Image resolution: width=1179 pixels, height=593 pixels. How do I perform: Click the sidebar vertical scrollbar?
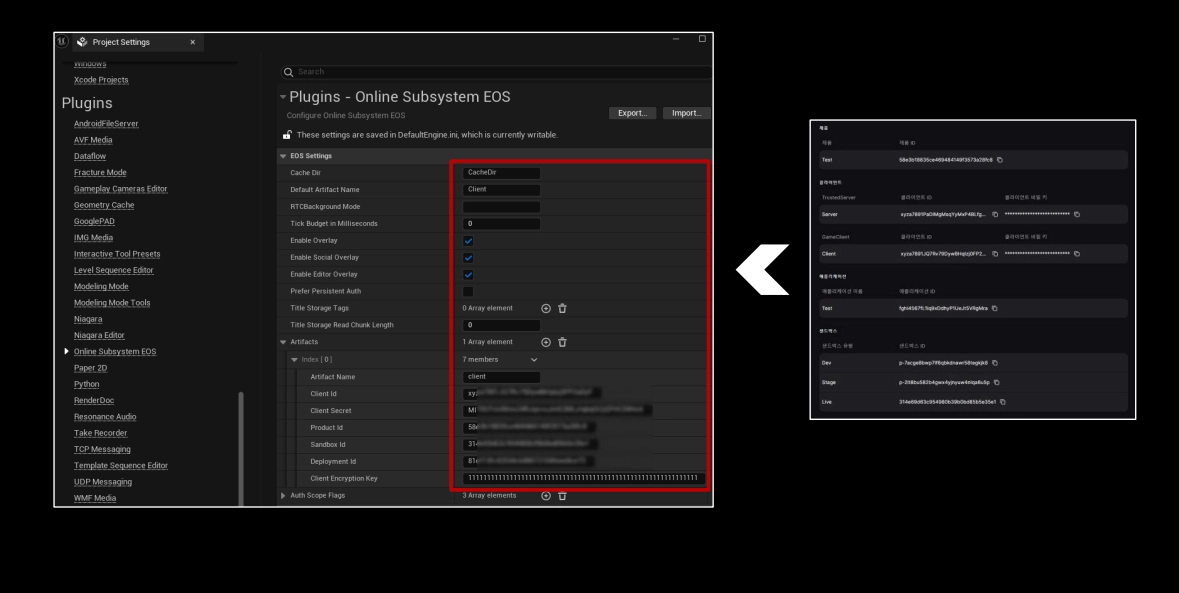click(x=241, y=449)
